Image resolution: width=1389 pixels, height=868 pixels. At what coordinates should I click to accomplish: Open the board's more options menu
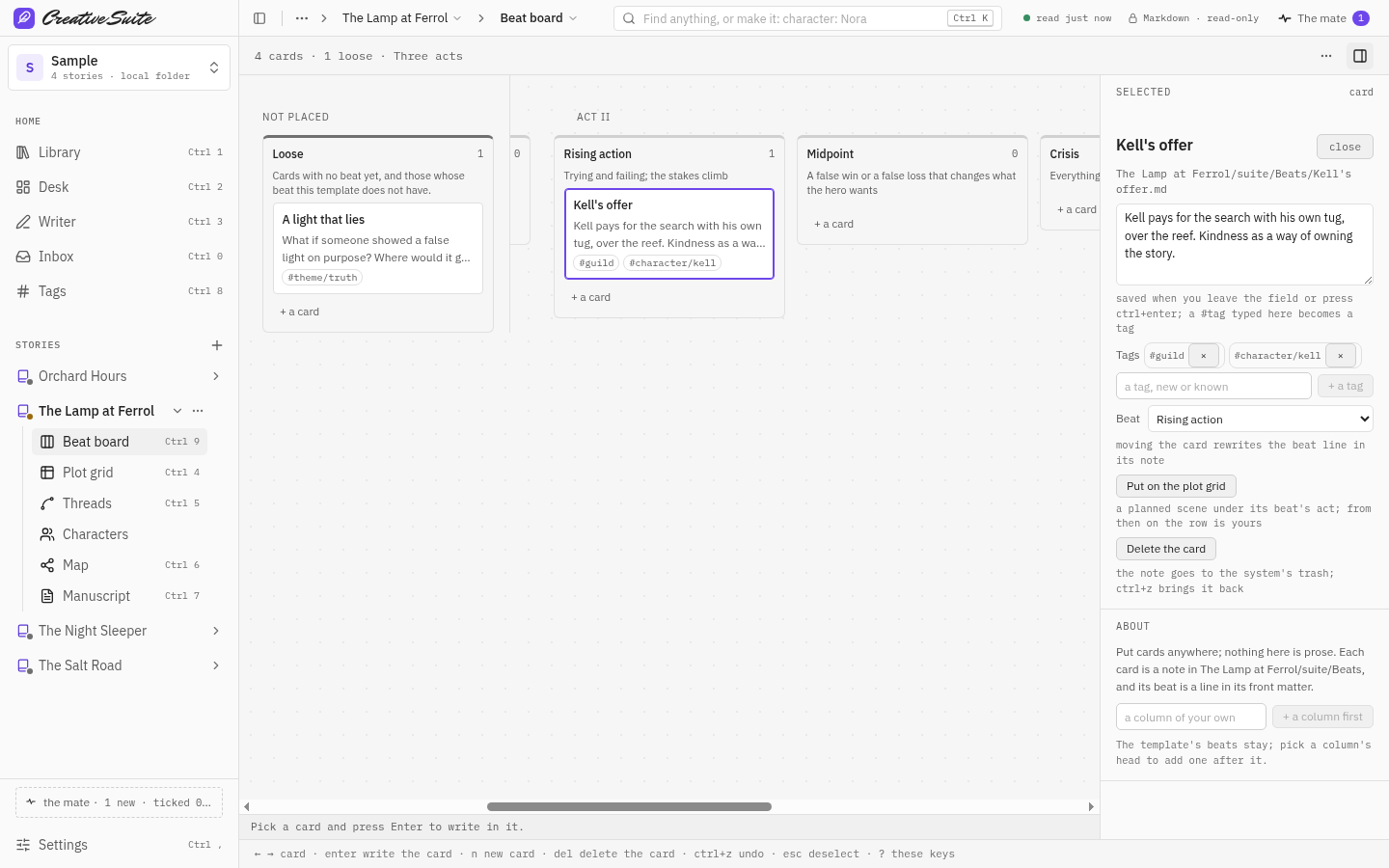tap(1326, 56)
